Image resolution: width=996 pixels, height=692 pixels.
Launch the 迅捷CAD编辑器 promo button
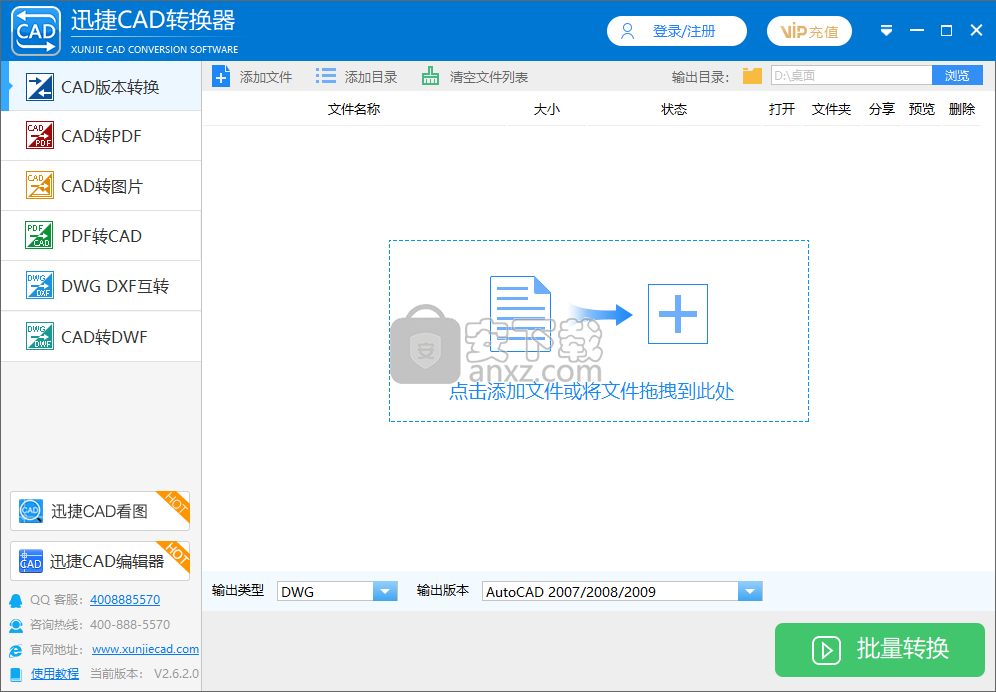tap(100, 561)
